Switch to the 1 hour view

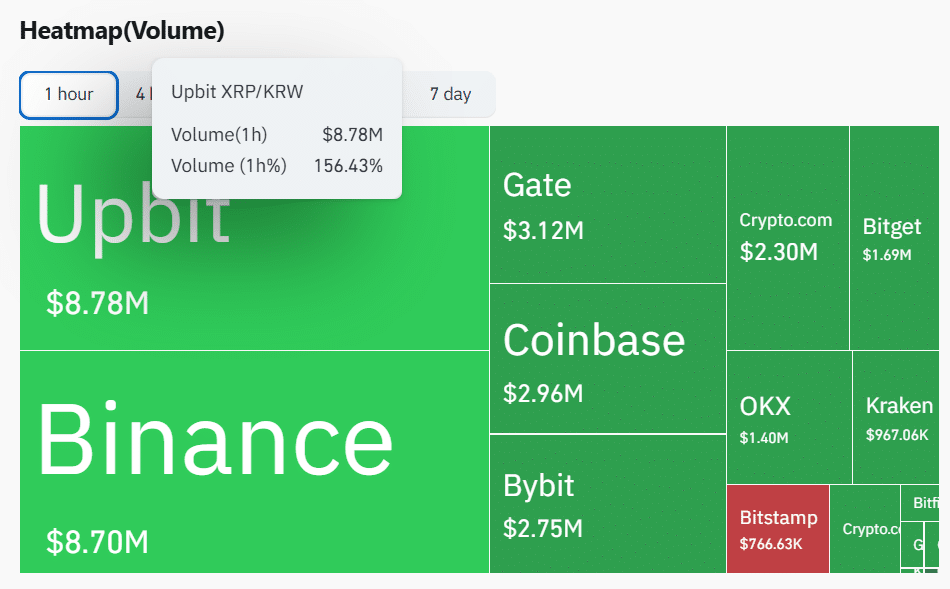68,93
